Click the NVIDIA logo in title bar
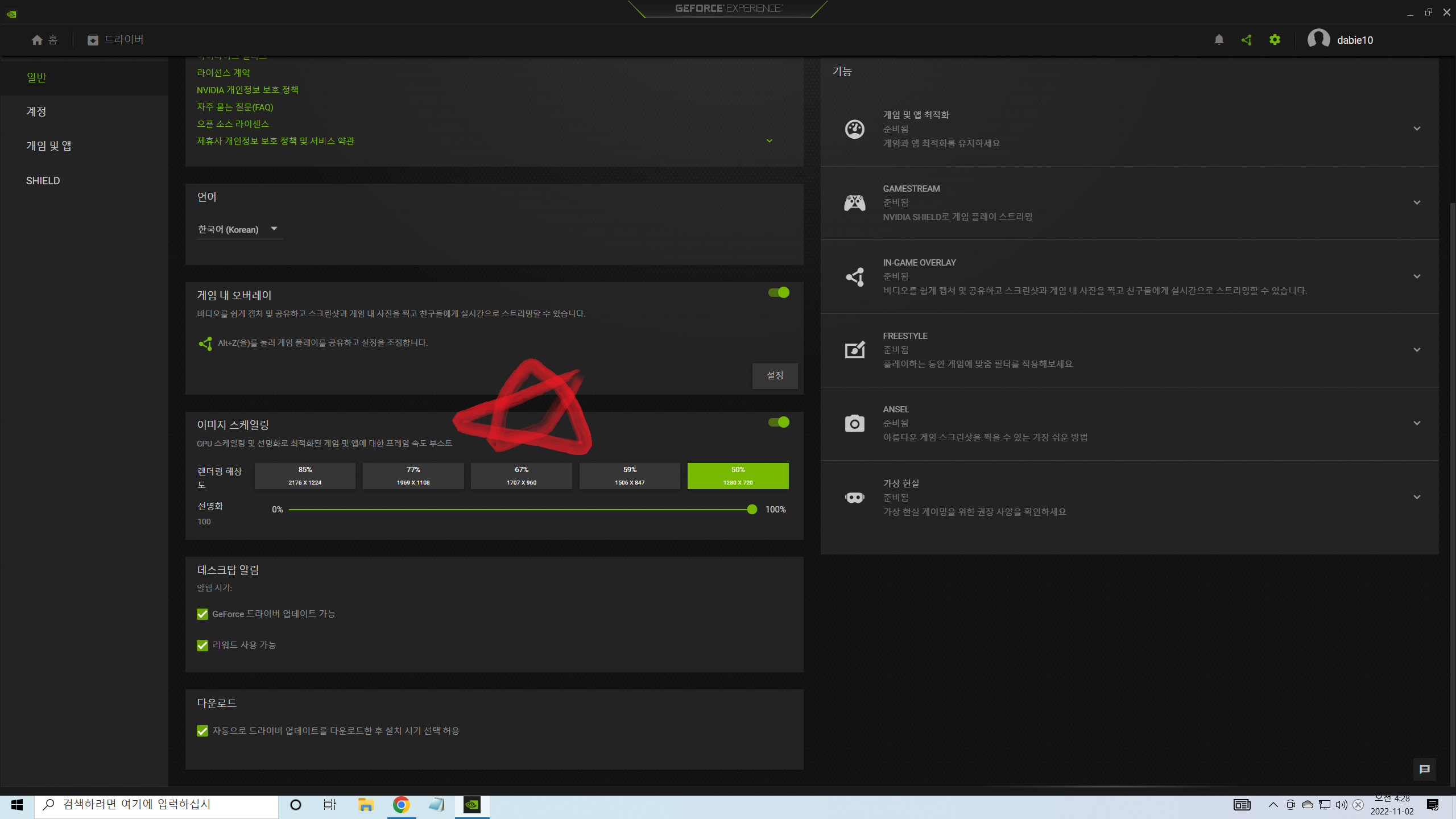This screenshot has height=819, width=1456. 11,14
